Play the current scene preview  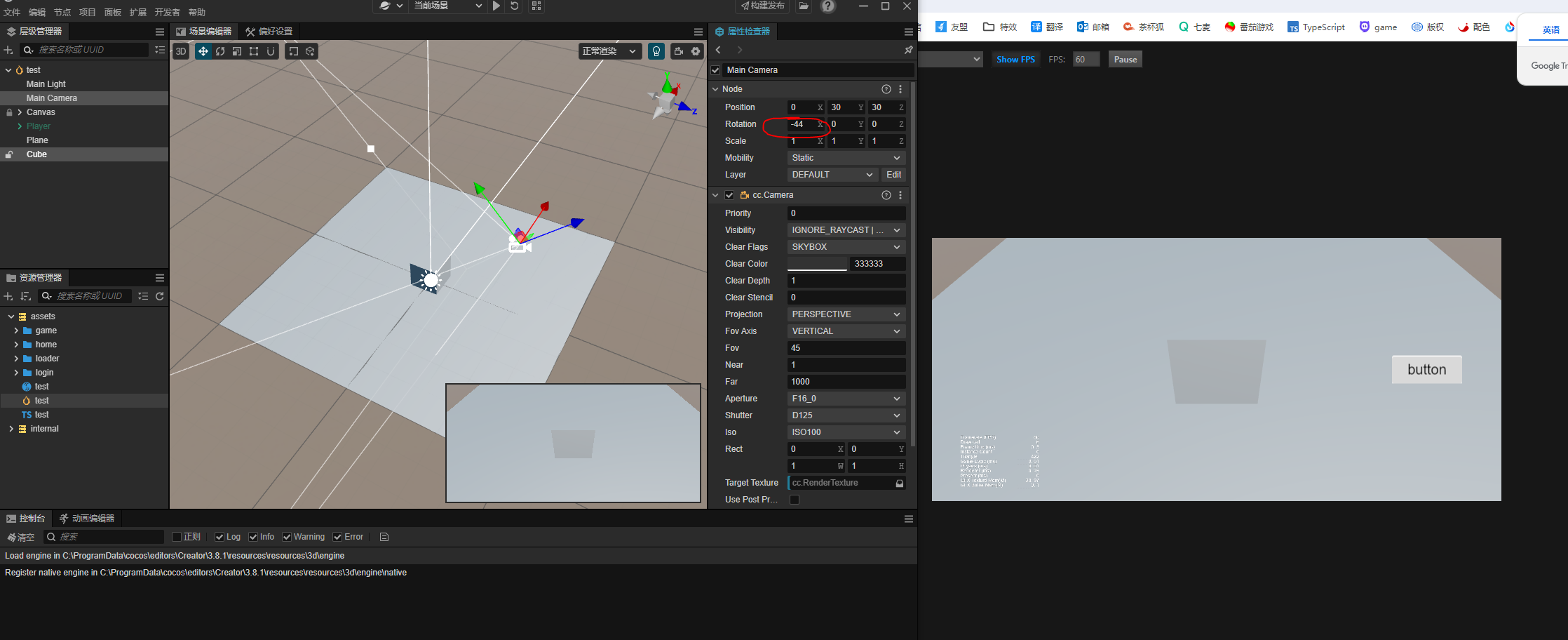496,6
